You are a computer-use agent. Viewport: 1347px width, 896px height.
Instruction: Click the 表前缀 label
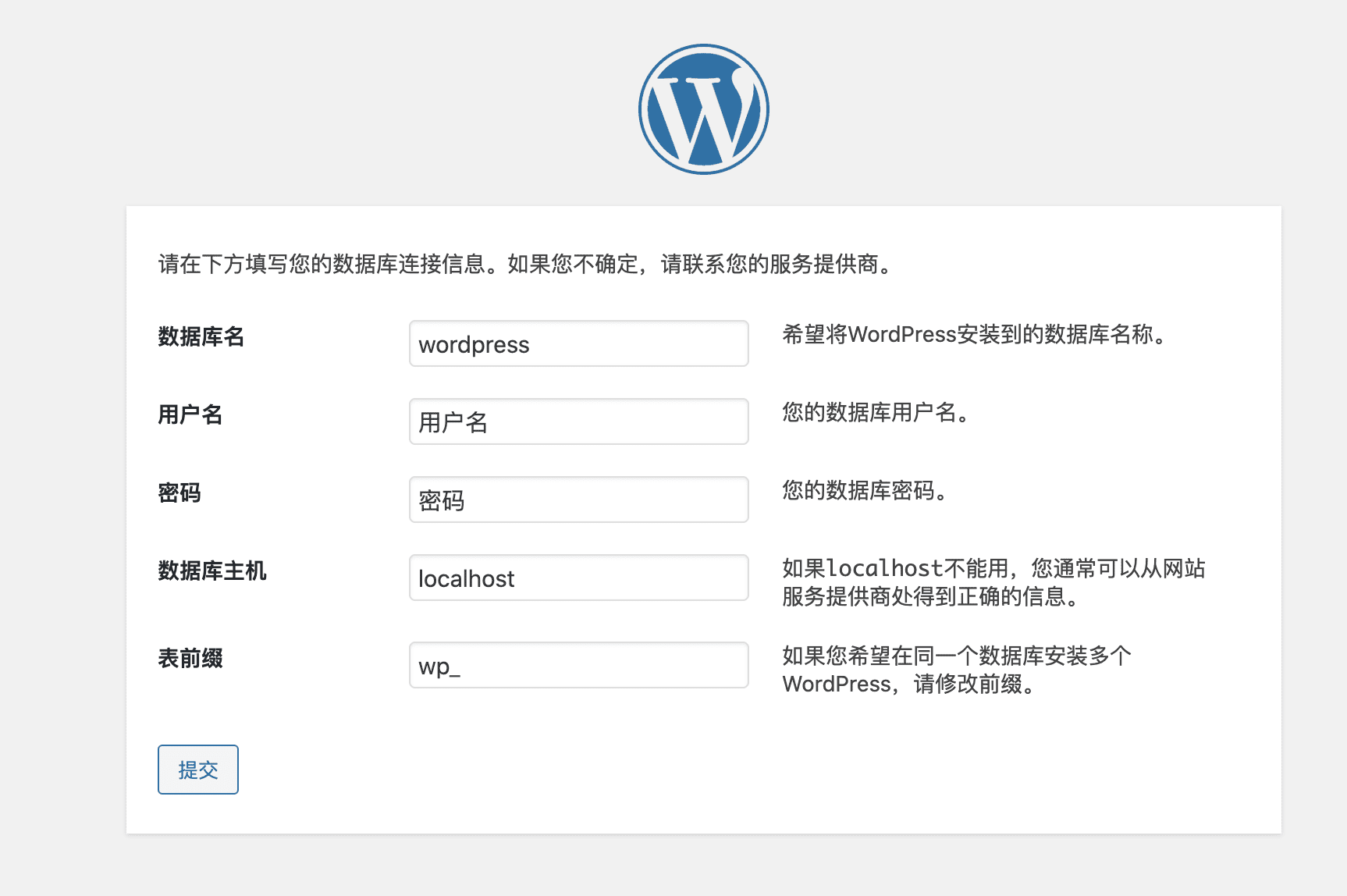coord(190,658)
